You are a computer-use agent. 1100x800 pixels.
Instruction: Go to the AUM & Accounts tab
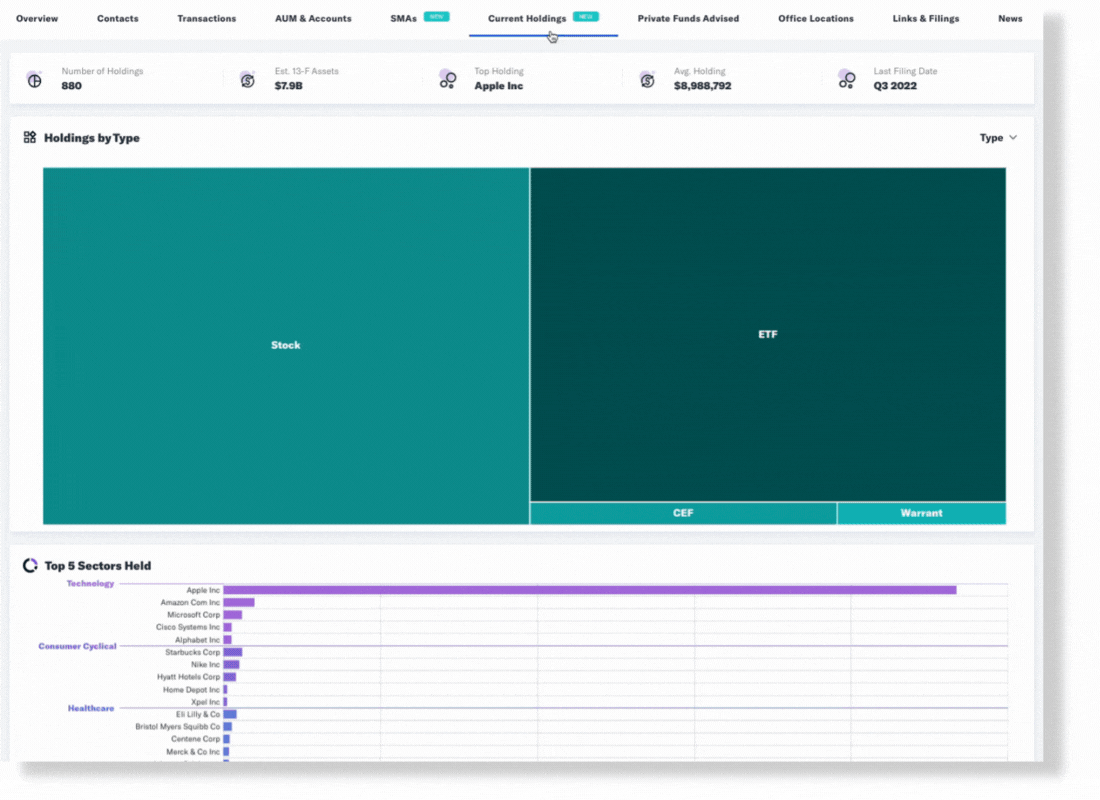point(313,19)
